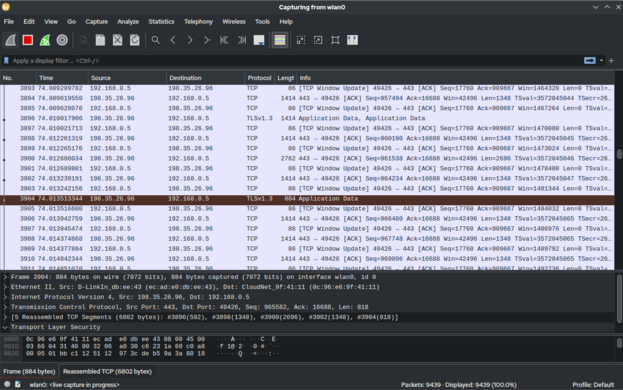Open capture options gear icon
The width and height of the screenshot is (623, 390).
(x=62, y=40)
